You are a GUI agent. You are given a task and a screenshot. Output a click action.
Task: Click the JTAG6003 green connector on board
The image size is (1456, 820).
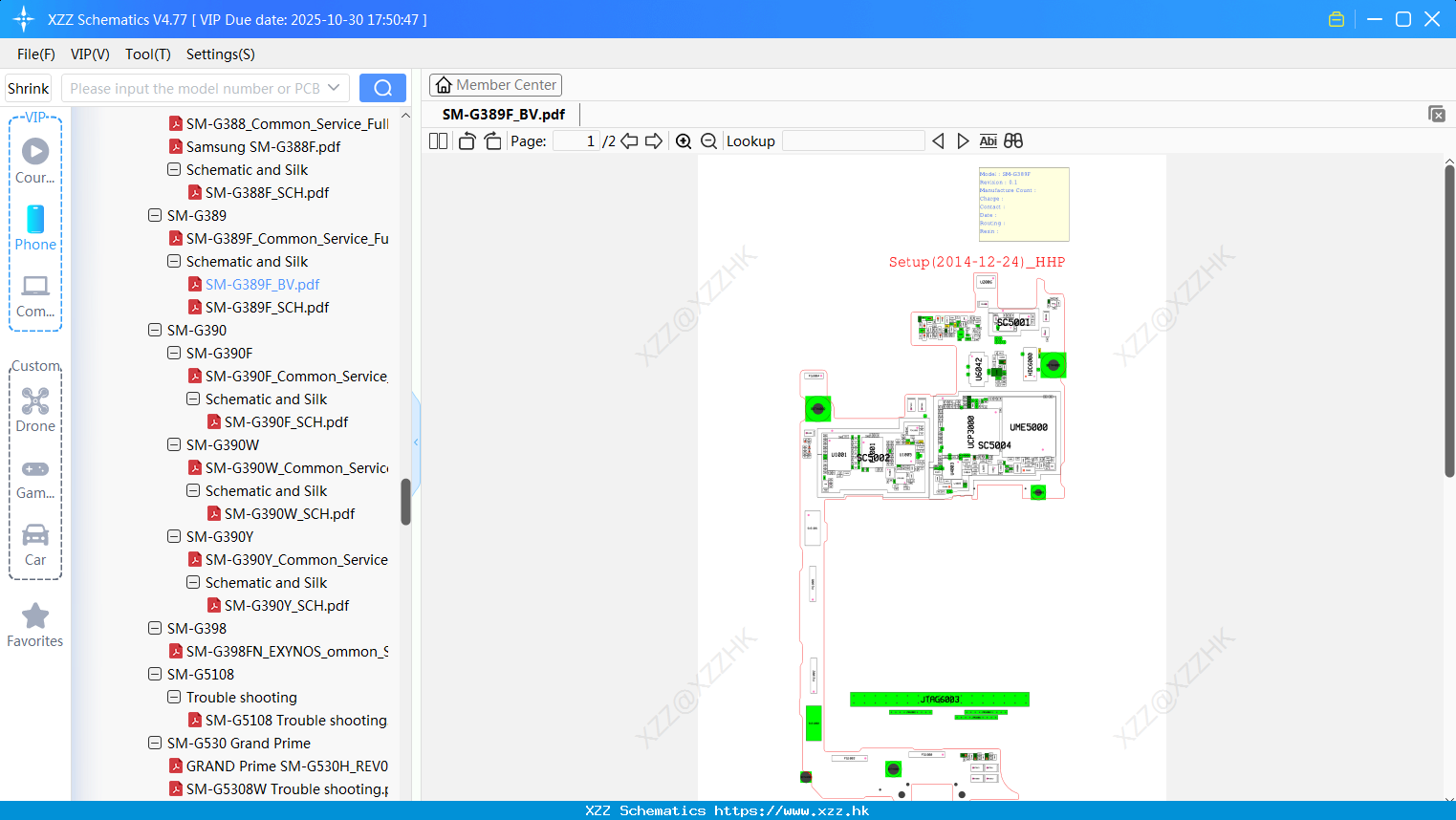939,700
